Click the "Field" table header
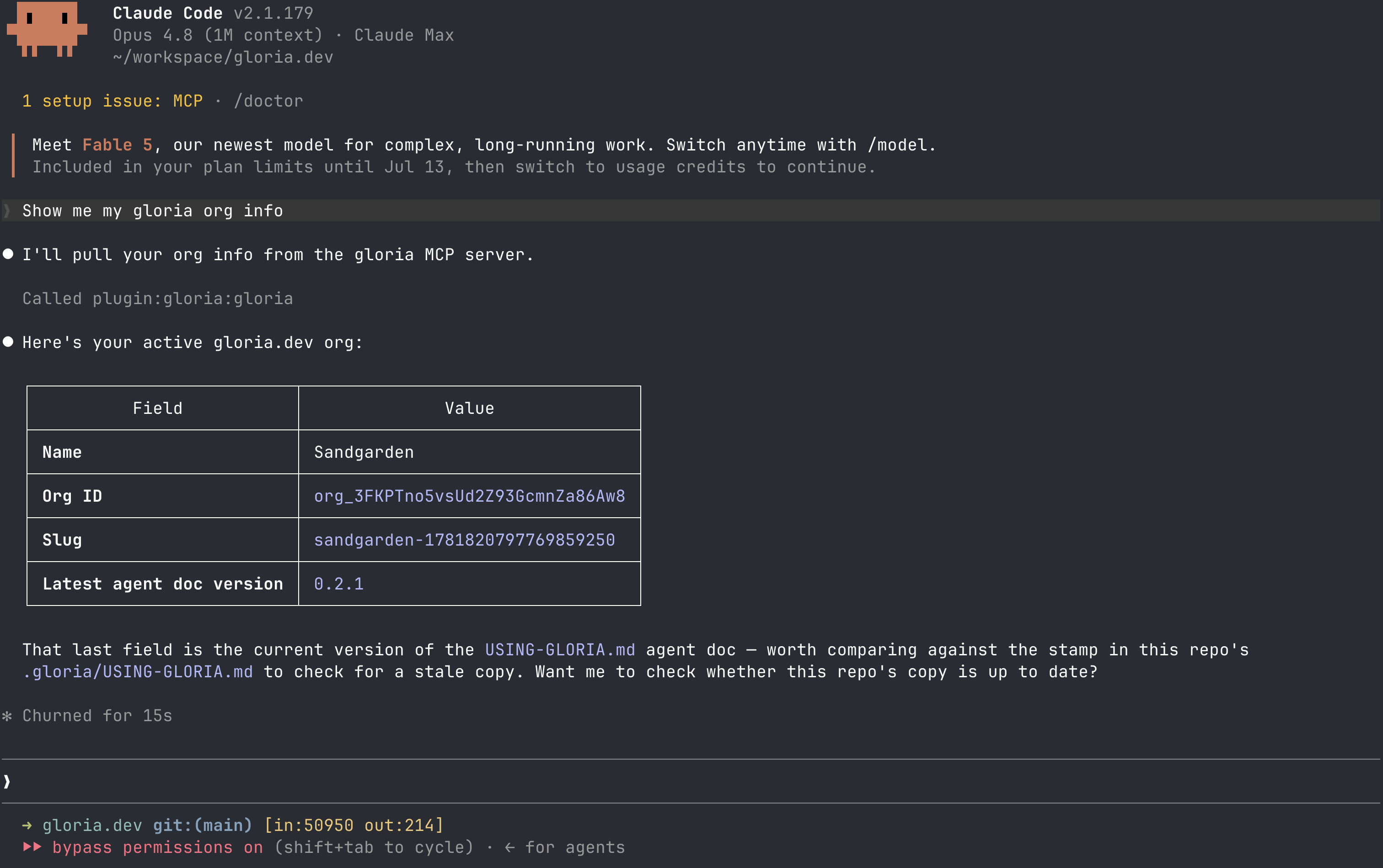Viewport: 1383px width, 868px height. coord(157,408)
